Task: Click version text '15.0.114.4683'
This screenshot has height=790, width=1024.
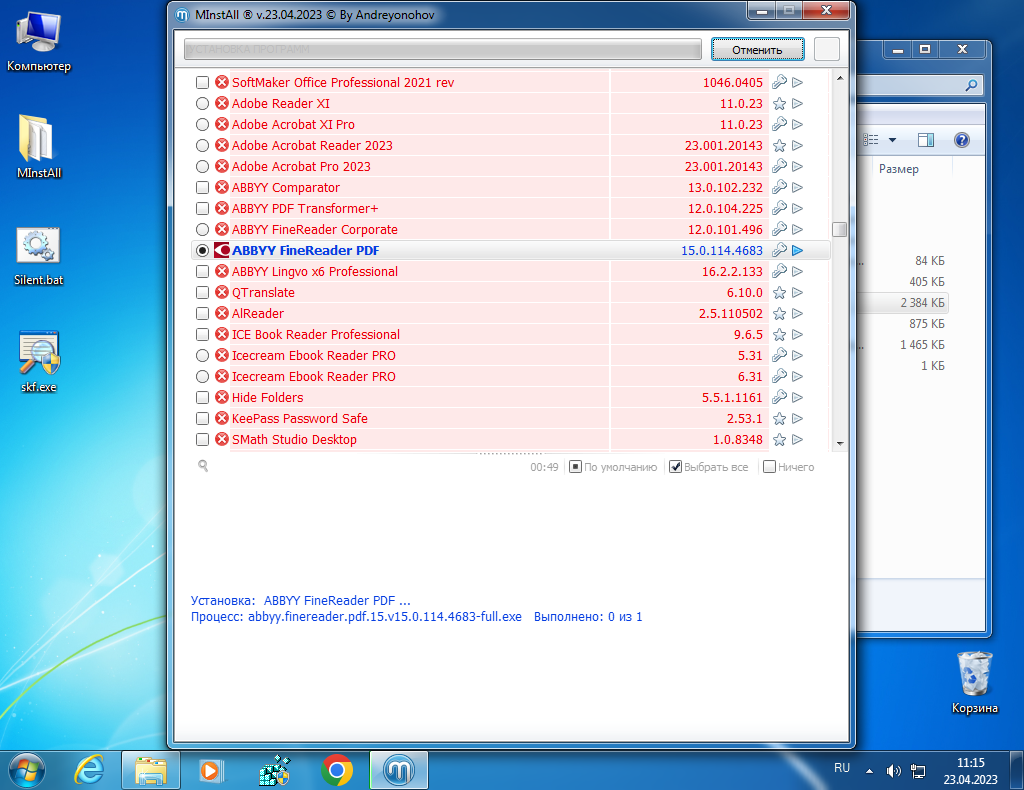Action: point(722,251)
